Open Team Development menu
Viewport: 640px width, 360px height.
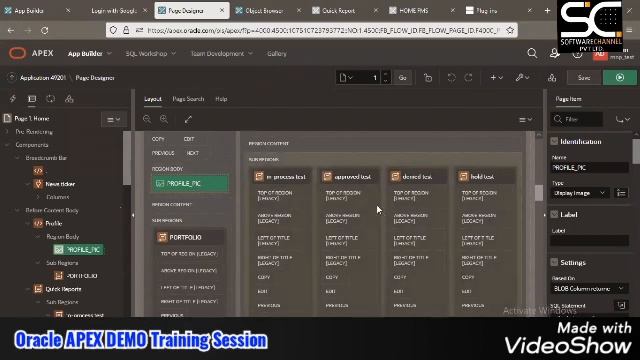[221, 53]
